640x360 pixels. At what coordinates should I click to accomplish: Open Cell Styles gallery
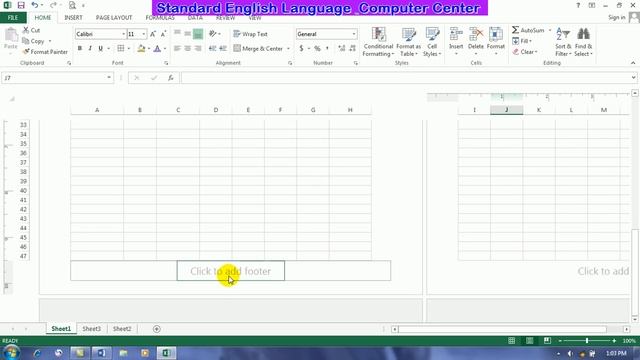point(432,42)
